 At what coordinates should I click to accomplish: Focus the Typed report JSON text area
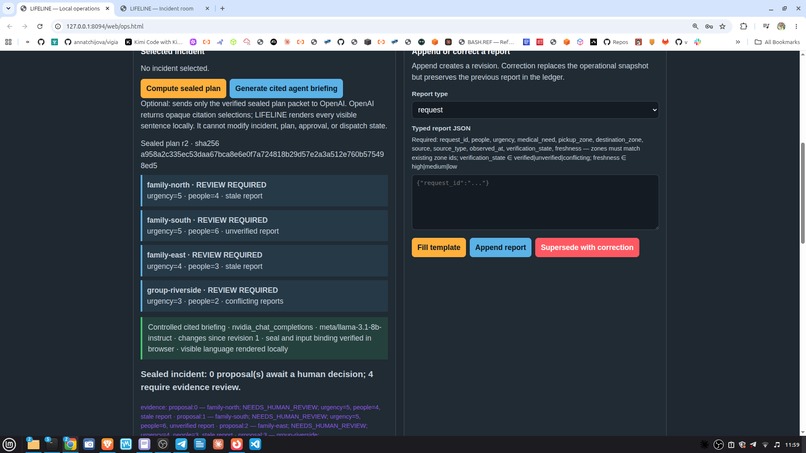point(535,202)
